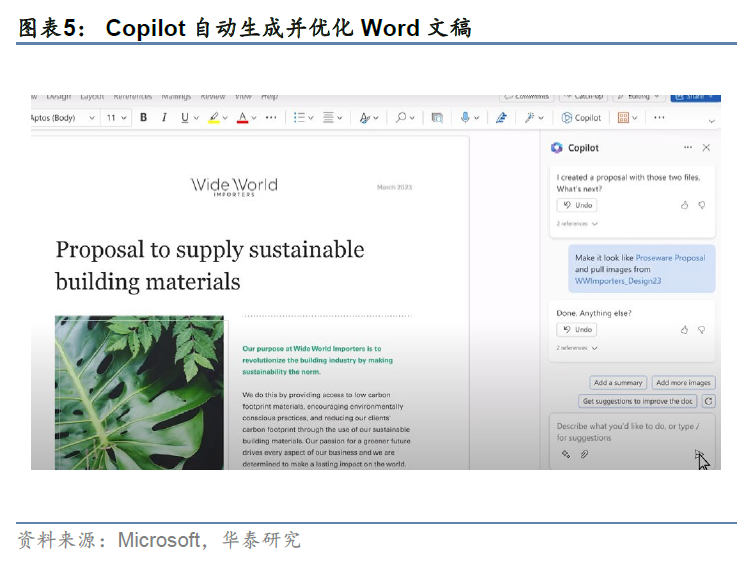This screenshot has width=756, height=575.
Task: Open the Editor pen icon
Action: click(501, 117)
